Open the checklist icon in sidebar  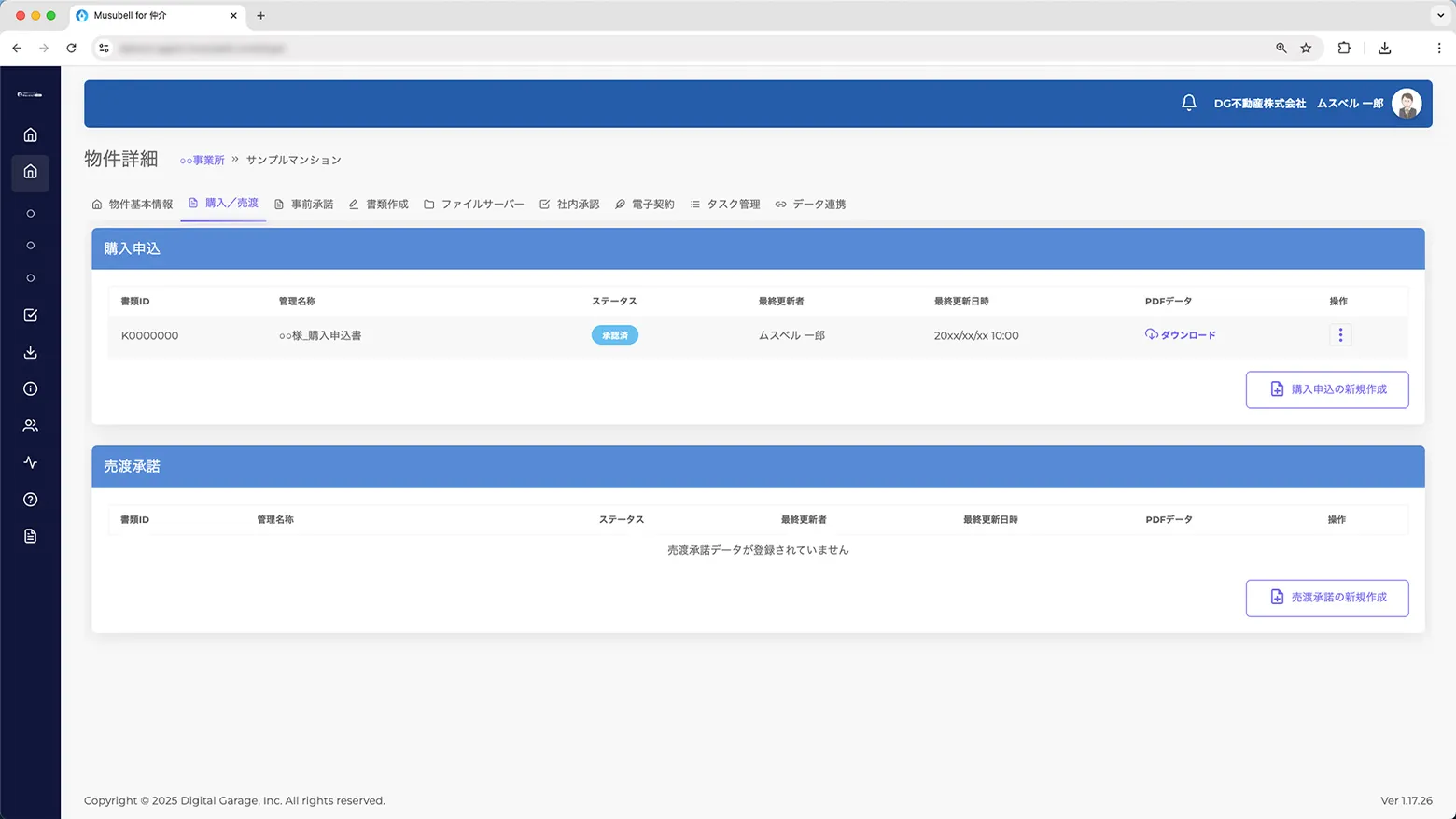(30, 316)
